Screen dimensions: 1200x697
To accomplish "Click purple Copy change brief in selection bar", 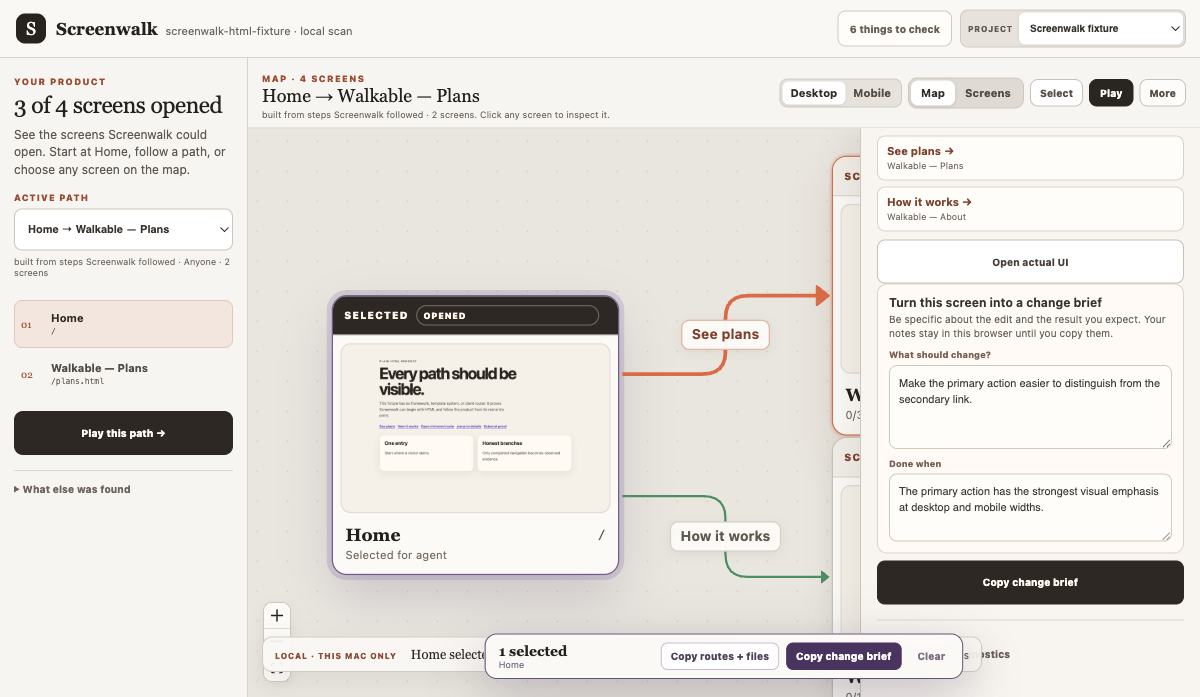I will [x=844, y=656].
